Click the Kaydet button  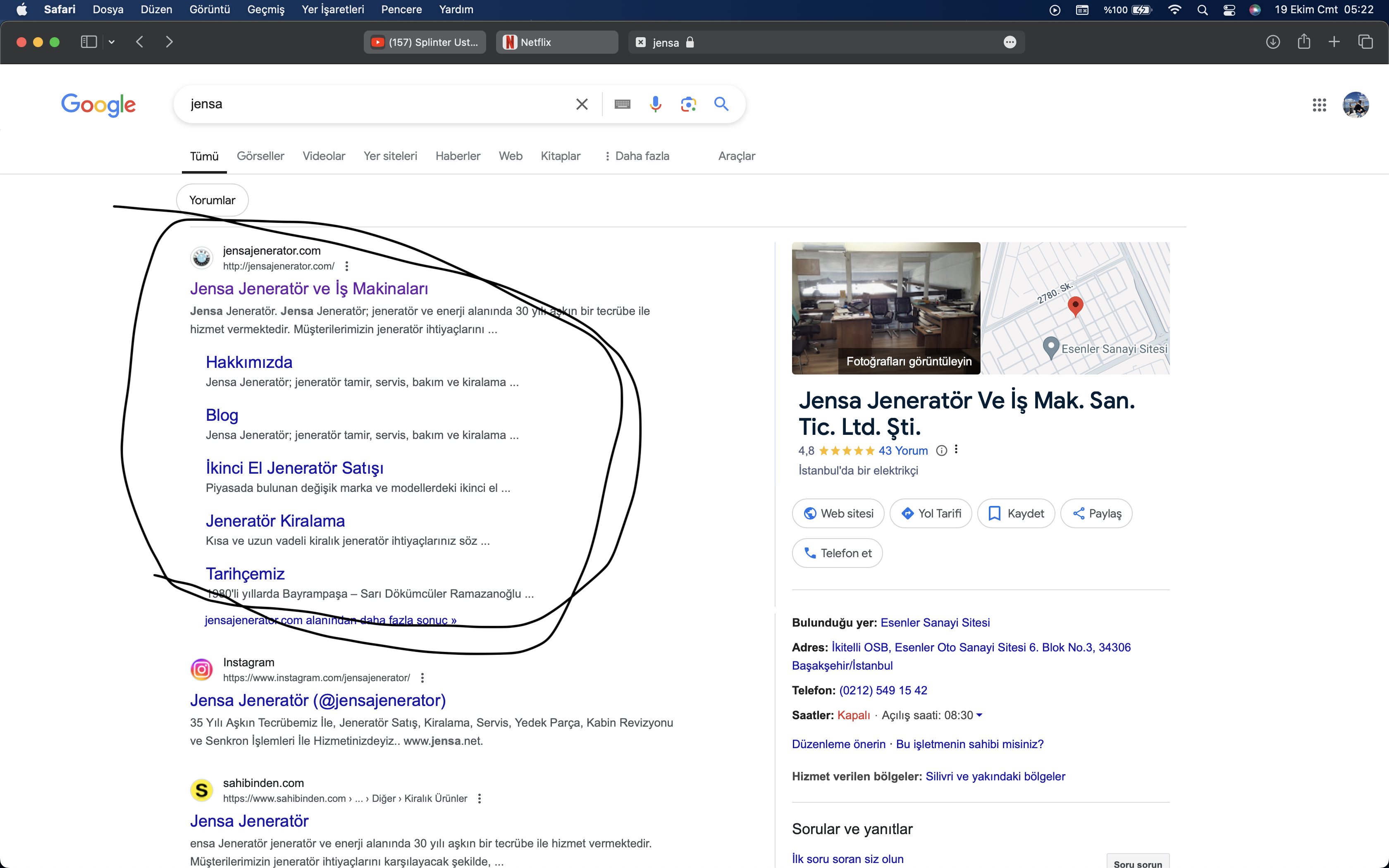[1016, 513]
